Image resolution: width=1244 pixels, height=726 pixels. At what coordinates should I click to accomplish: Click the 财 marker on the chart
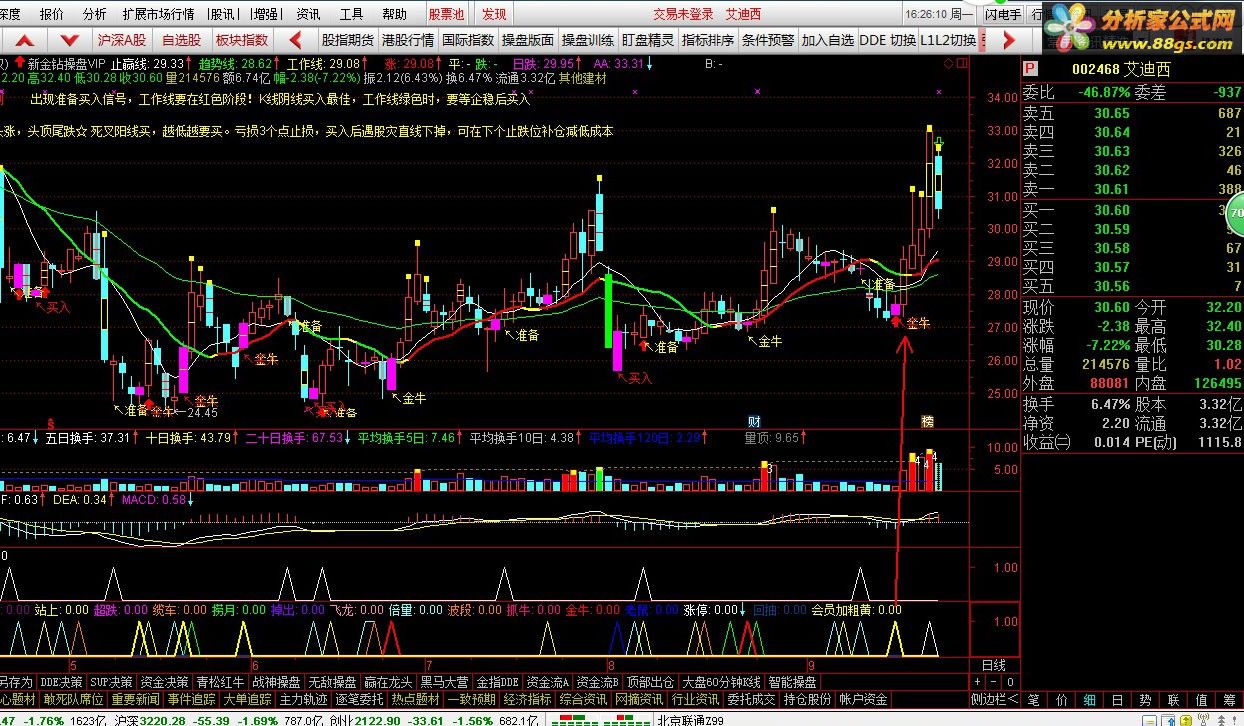(755, 421)
